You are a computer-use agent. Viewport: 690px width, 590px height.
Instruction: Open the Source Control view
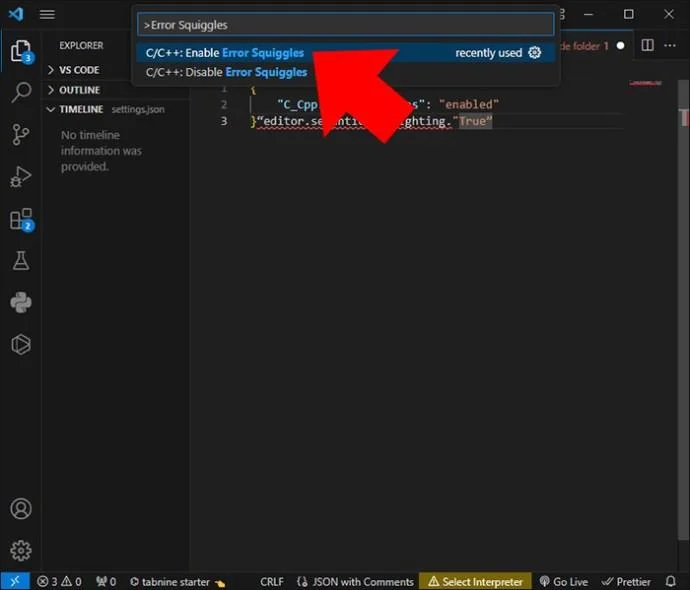pyautogui.click(x=21, y=134)
